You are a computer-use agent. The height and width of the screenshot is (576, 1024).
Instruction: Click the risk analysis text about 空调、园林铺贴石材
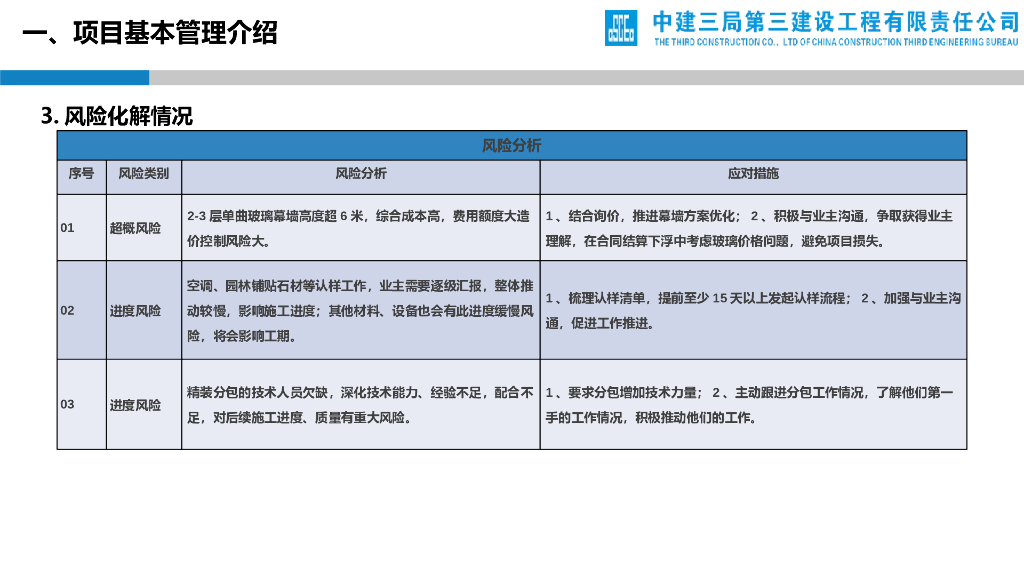pos(360,311)
